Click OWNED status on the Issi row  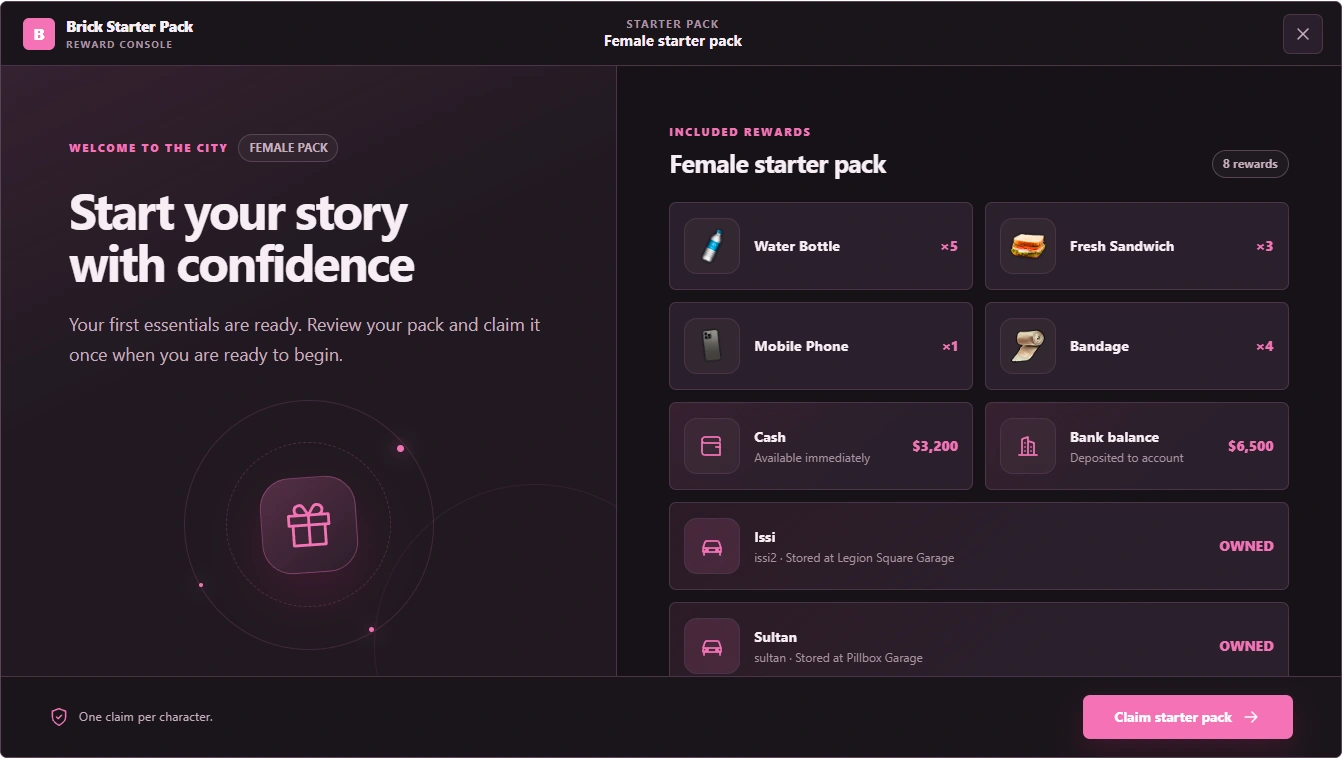click(x=1246, y=546)
